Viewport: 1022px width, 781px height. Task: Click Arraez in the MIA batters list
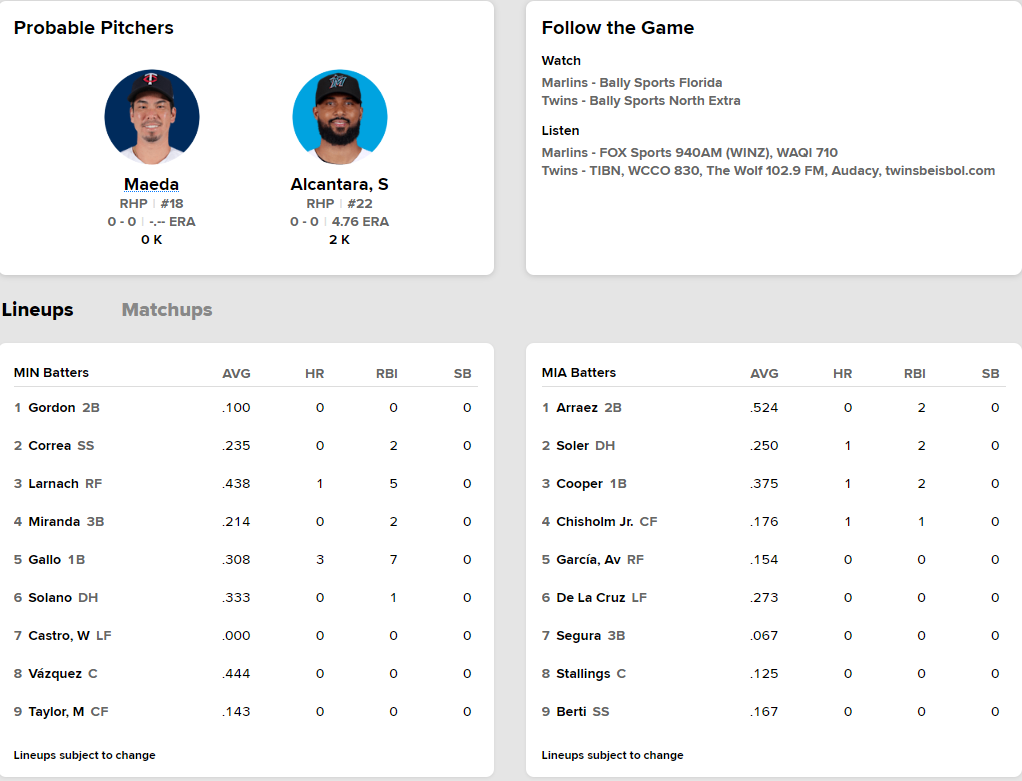[577, 408]
